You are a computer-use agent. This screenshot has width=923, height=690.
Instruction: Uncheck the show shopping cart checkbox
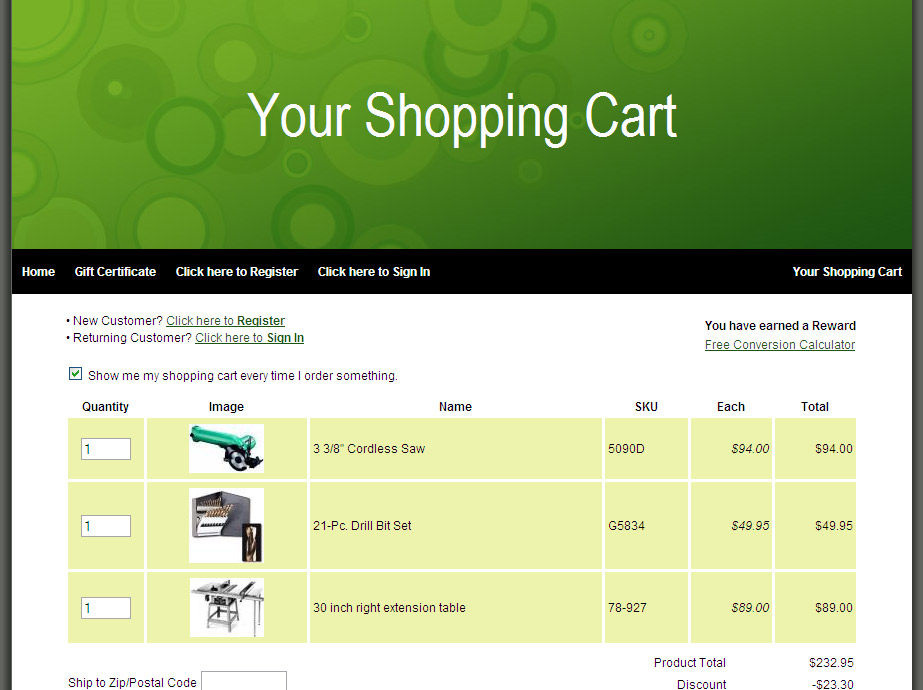[x=75, y=374]
